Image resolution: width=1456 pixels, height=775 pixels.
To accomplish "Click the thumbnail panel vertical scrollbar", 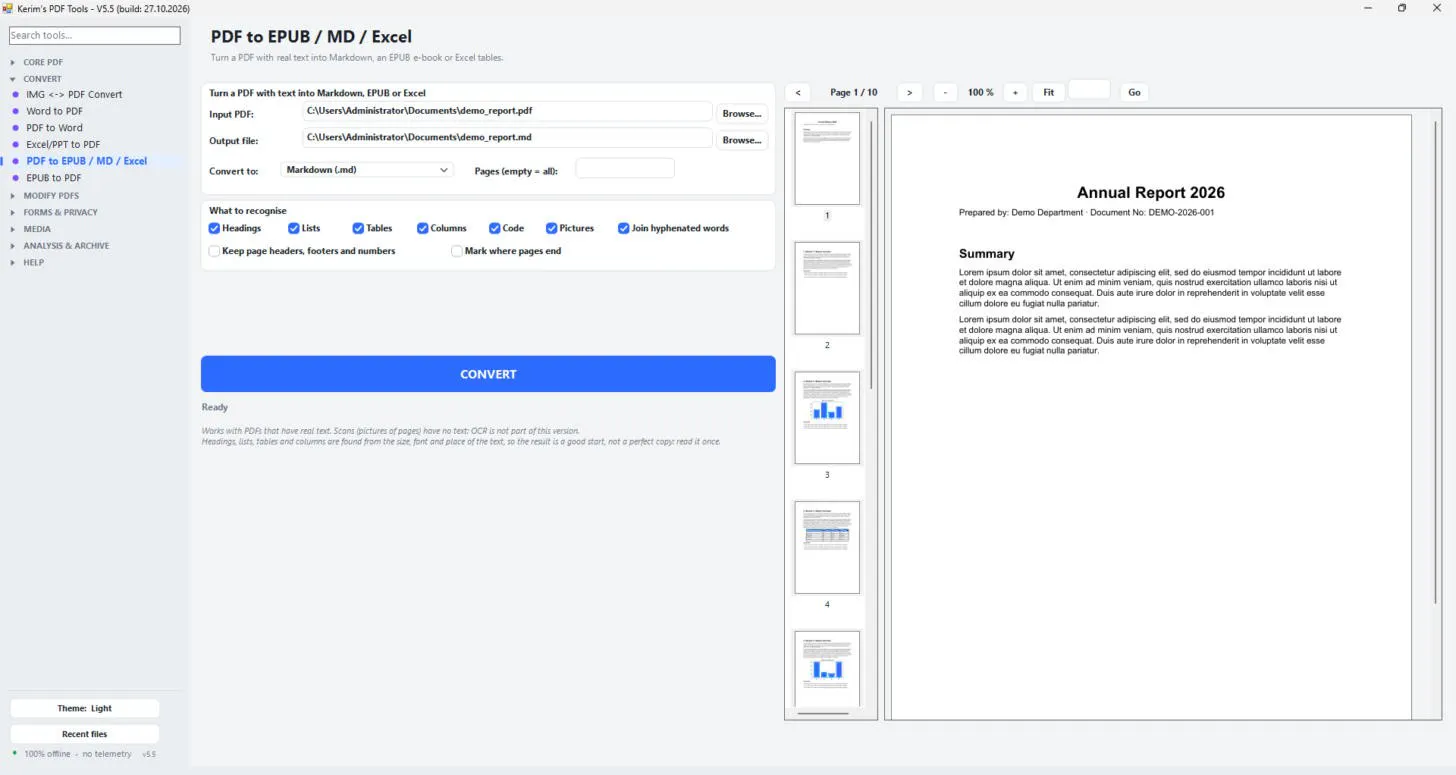I will (872, 255).
